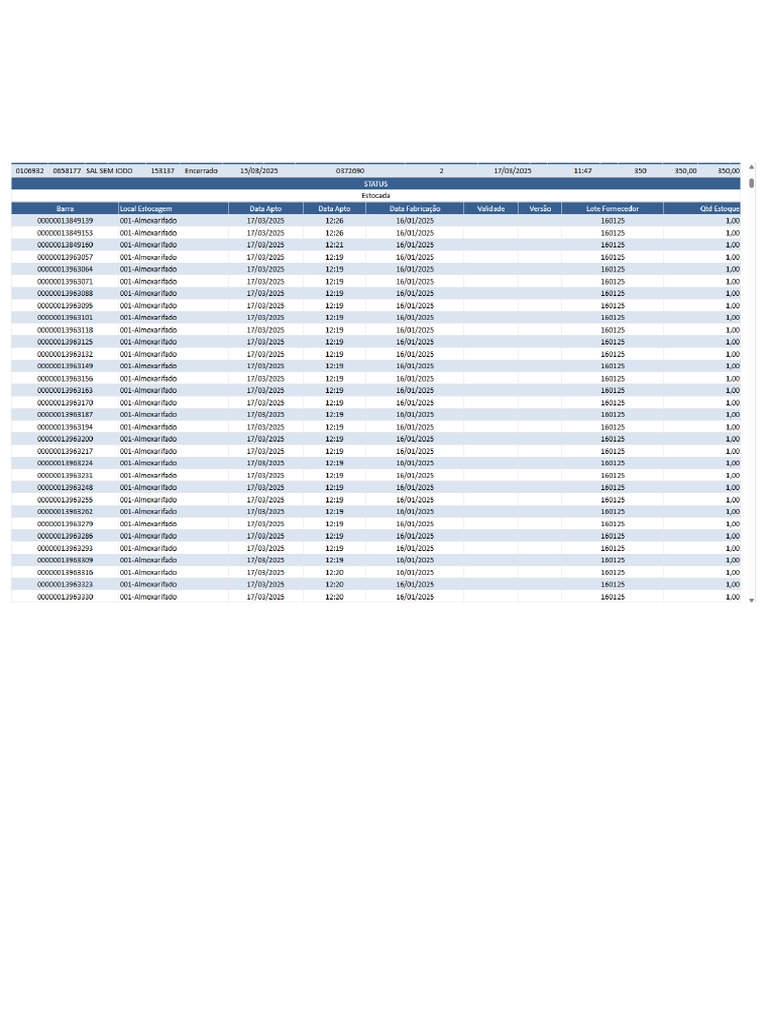
Task: Click the scroll up arrow of the table
Action: [751, 168]
